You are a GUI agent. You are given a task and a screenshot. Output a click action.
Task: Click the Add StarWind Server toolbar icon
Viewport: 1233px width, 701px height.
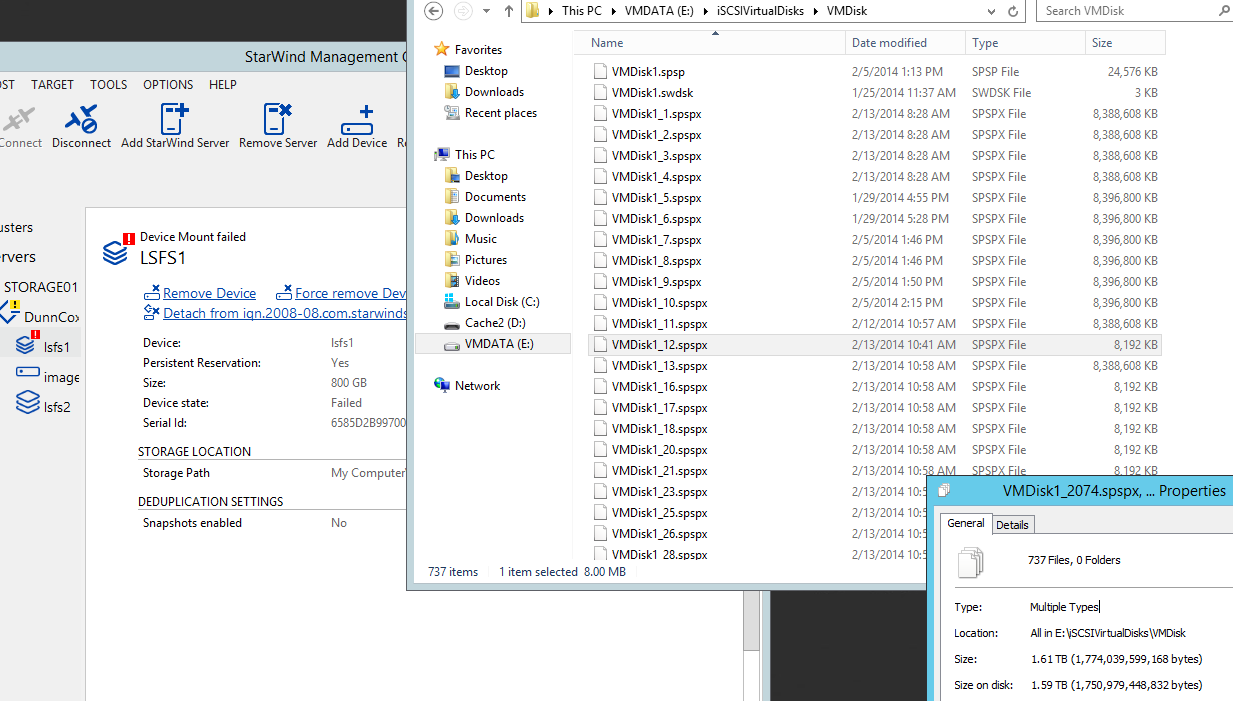tap(174, 120)
